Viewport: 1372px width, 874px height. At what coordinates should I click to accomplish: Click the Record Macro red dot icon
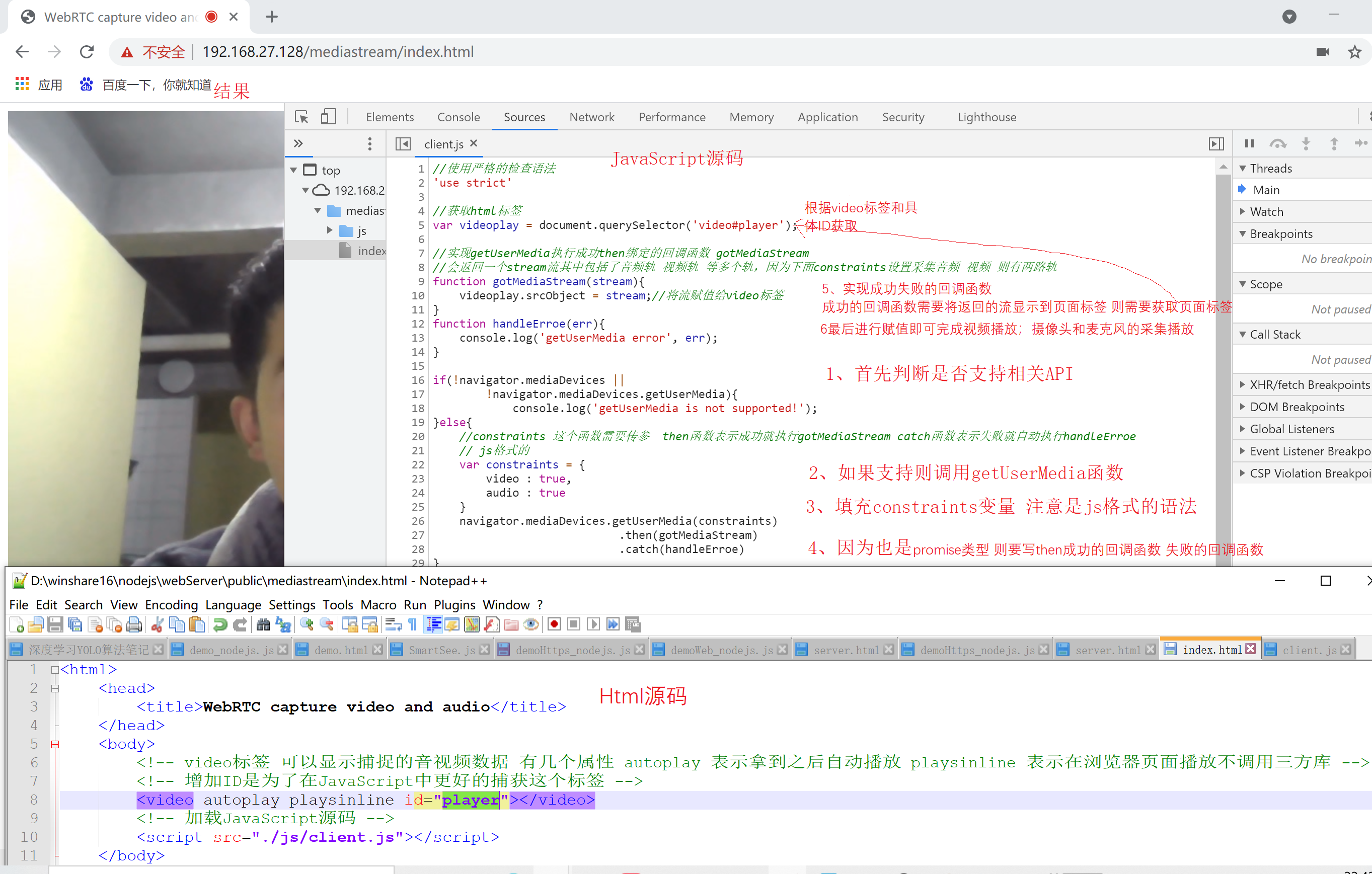[x=553, y=625]
